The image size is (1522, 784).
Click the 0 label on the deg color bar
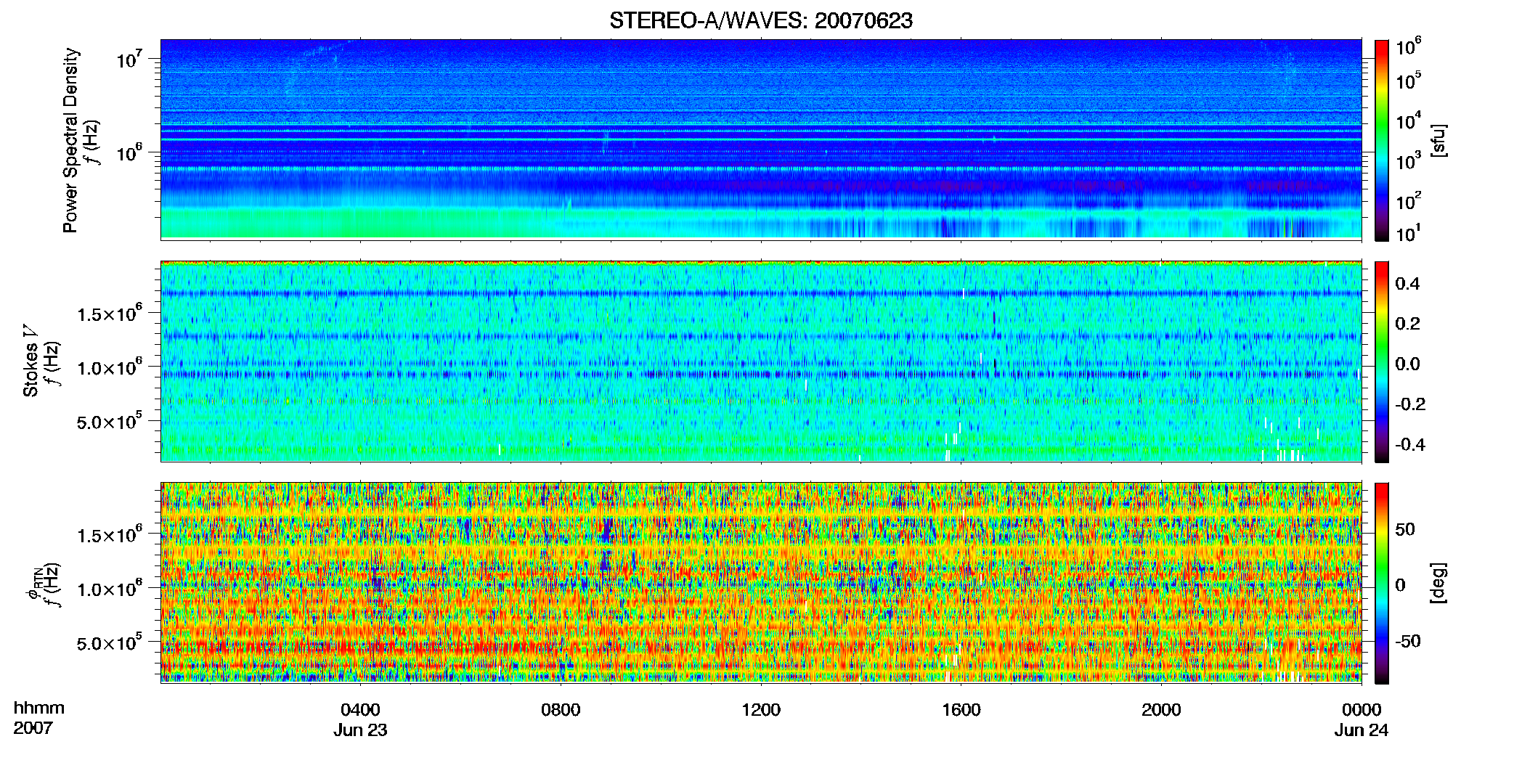(x=1400, y=585)
